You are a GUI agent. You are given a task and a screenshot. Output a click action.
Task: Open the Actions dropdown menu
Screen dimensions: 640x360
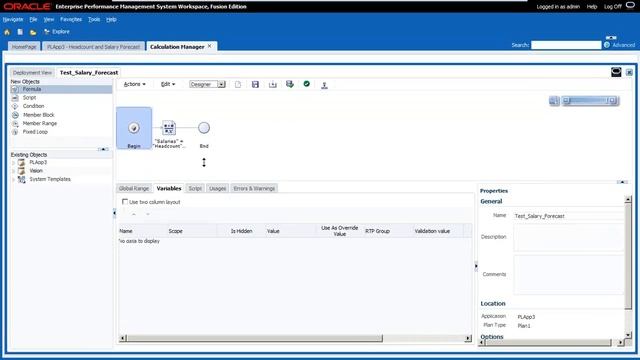[x=134, y=84]
